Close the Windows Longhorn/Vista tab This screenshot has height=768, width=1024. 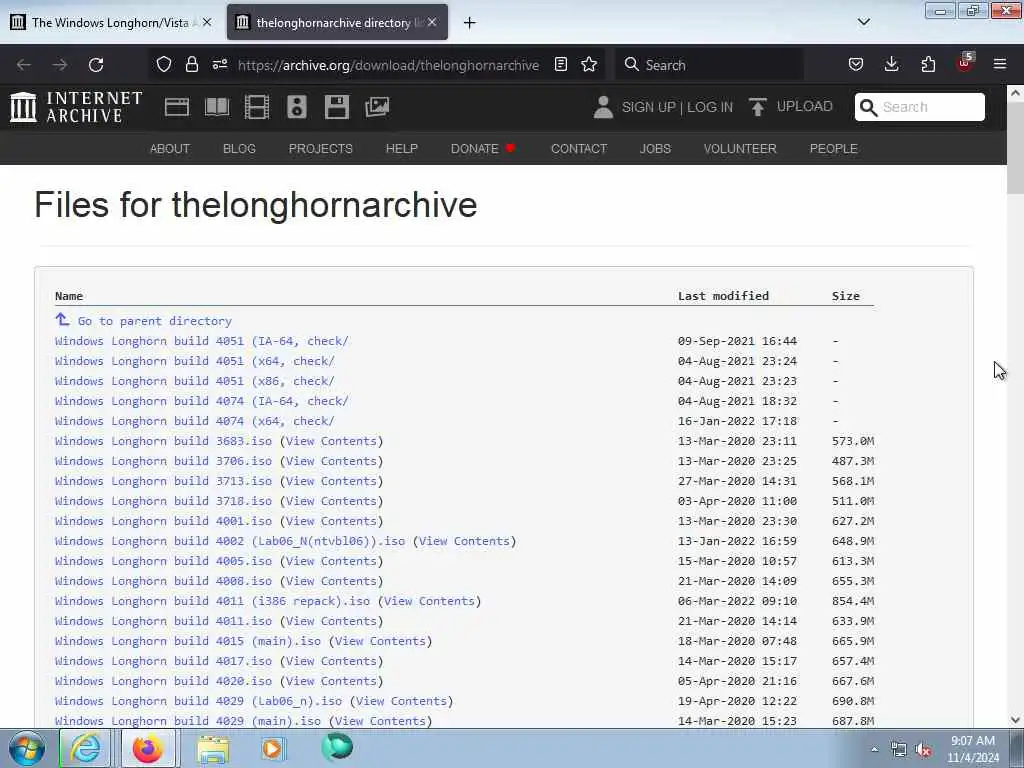tap(207, 22)
